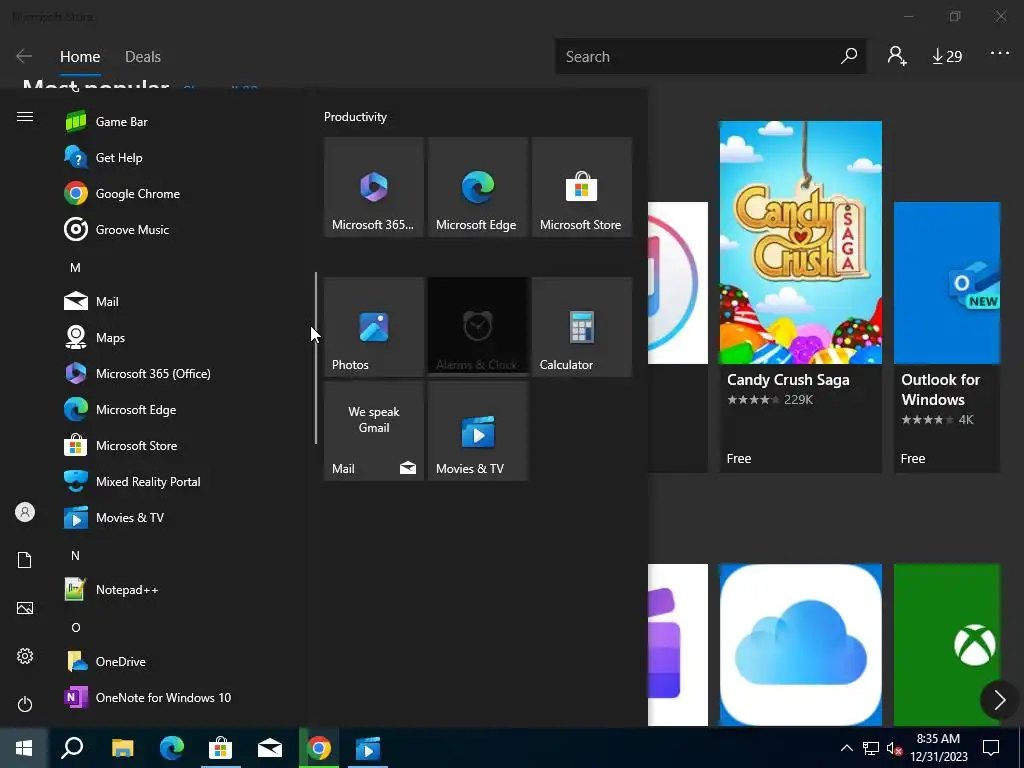Click the muted volume tray icon
This screenshot has width=1024, height=768.
(x=894, y=748)
